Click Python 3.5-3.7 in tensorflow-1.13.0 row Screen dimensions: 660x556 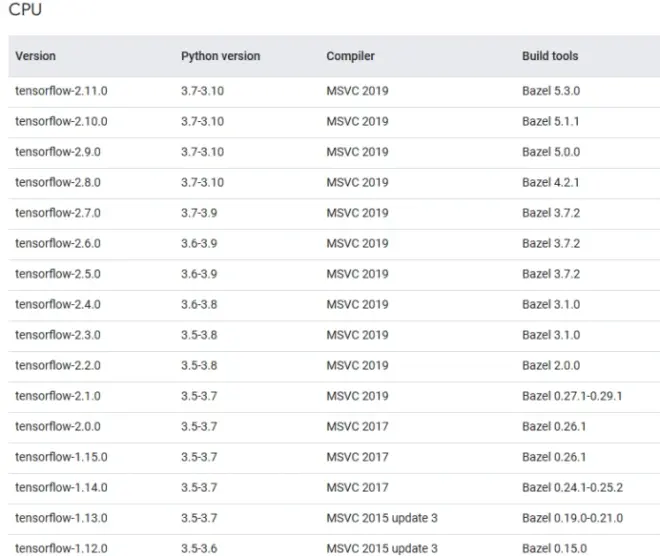pos(199,518)
